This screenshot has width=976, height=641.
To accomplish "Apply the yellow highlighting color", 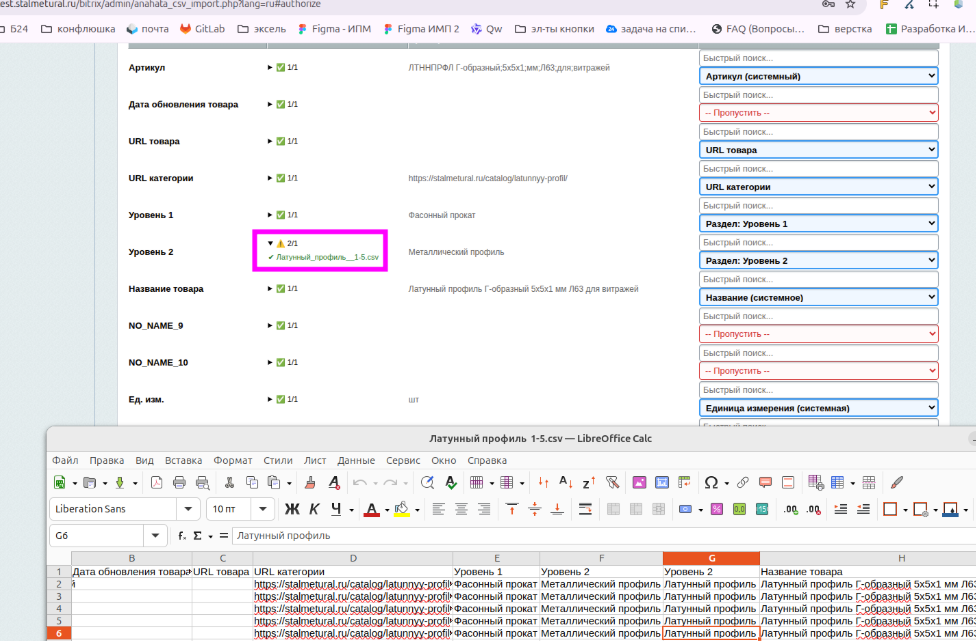I will coord(401,509).
